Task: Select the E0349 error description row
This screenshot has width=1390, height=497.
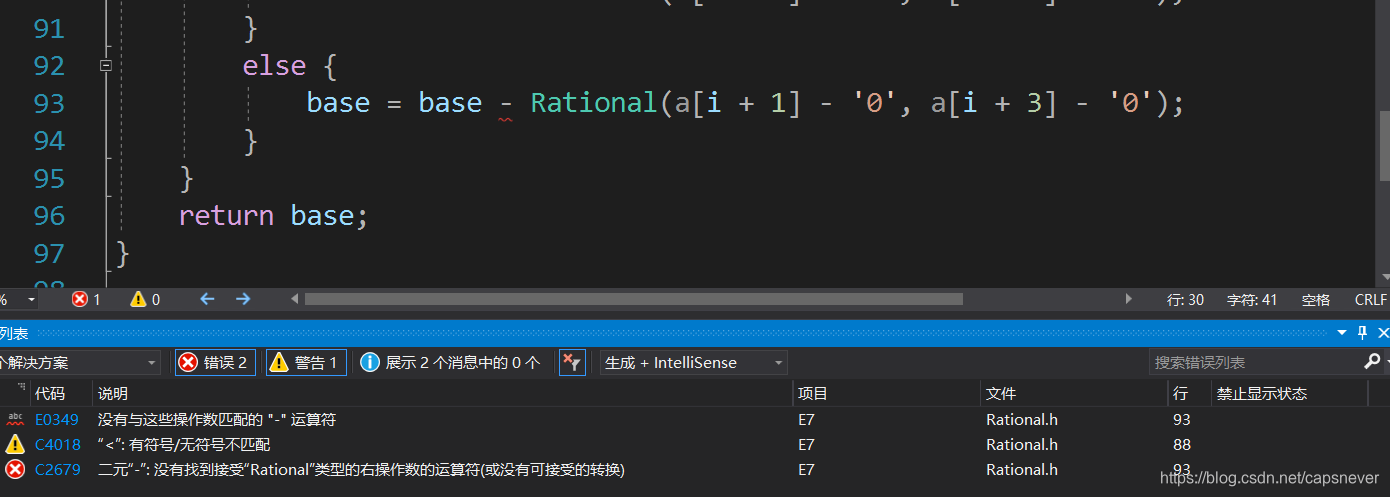Action: 217,420
